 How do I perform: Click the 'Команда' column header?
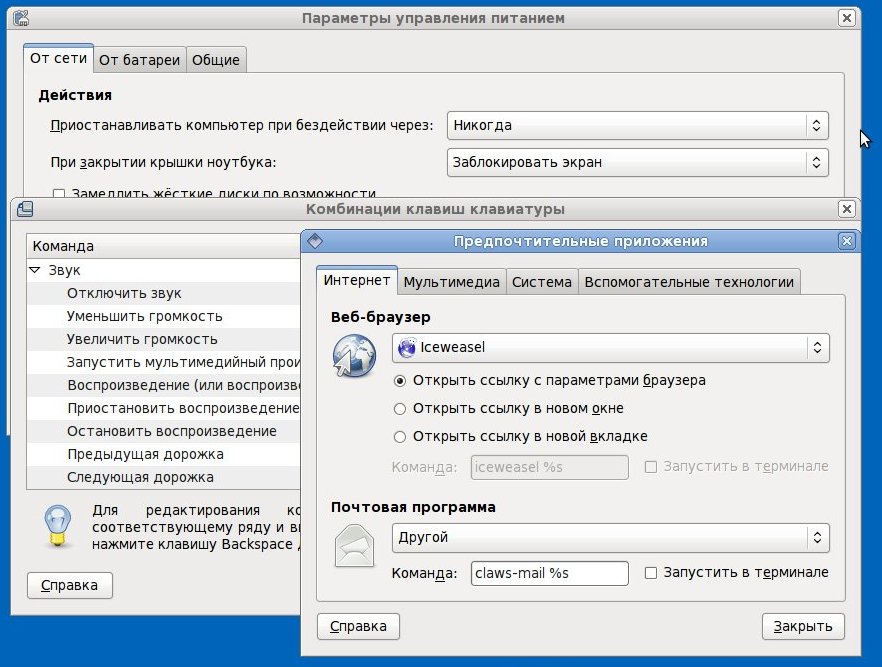pos(164,246)
